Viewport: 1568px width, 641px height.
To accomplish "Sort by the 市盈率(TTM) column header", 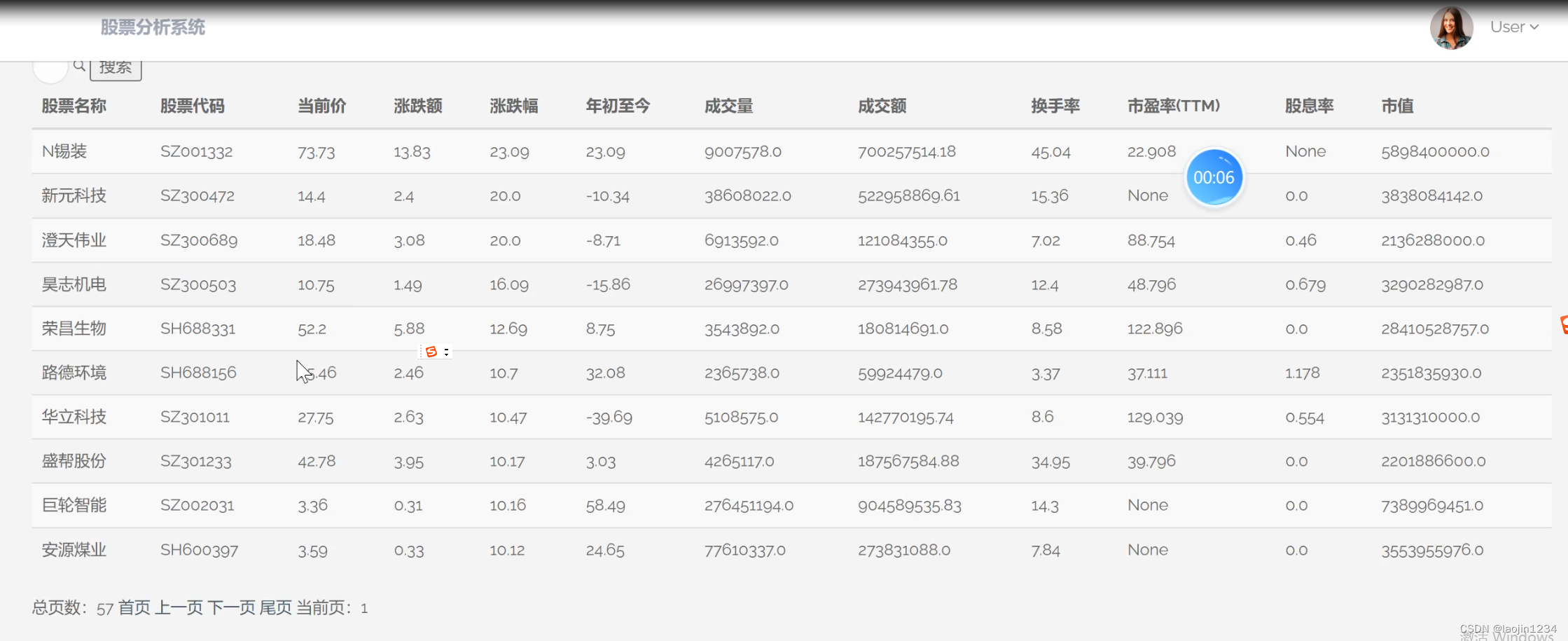I will [1174, 106].
